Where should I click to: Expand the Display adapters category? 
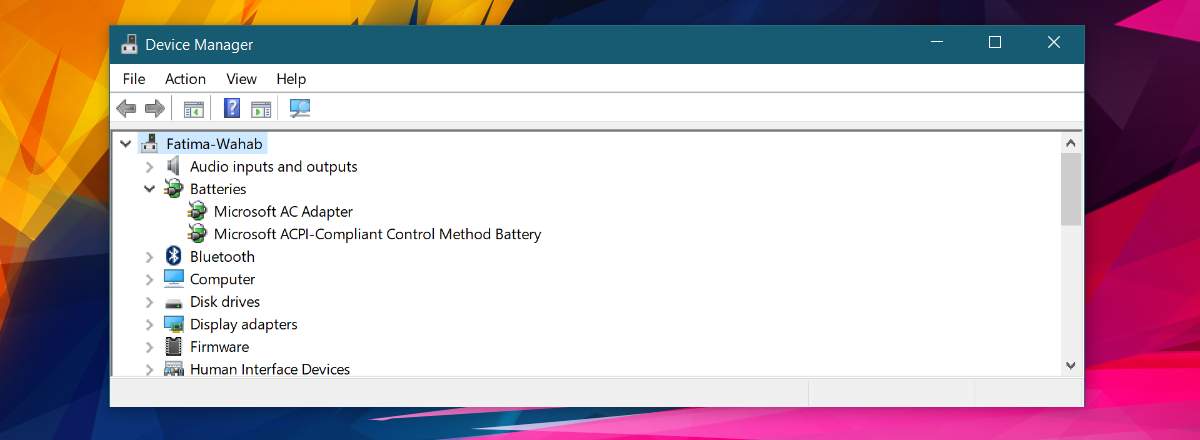point(149,324)
